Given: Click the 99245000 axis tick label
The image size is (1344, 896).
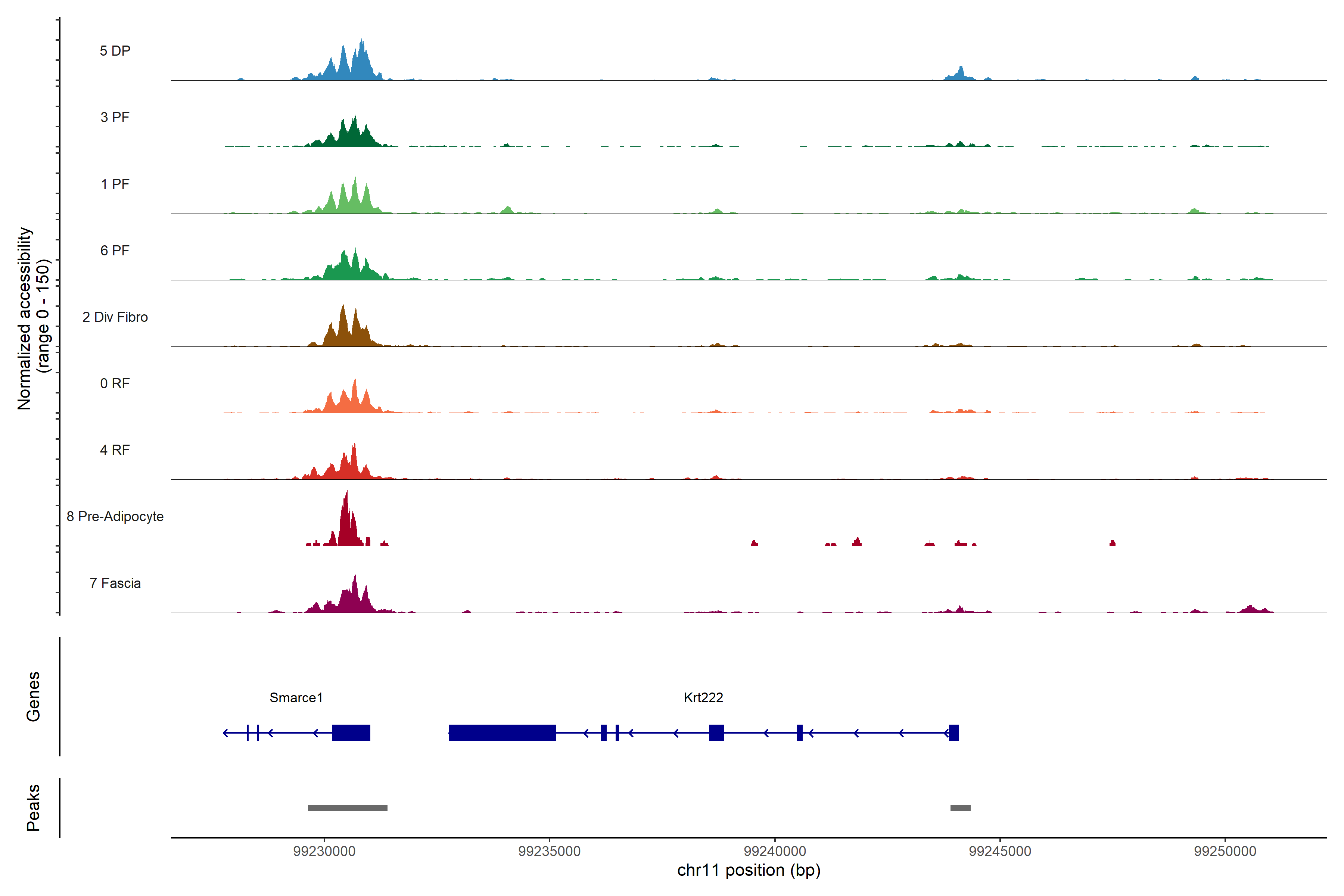Looking at the screenshot, I should pos(1000,852).
